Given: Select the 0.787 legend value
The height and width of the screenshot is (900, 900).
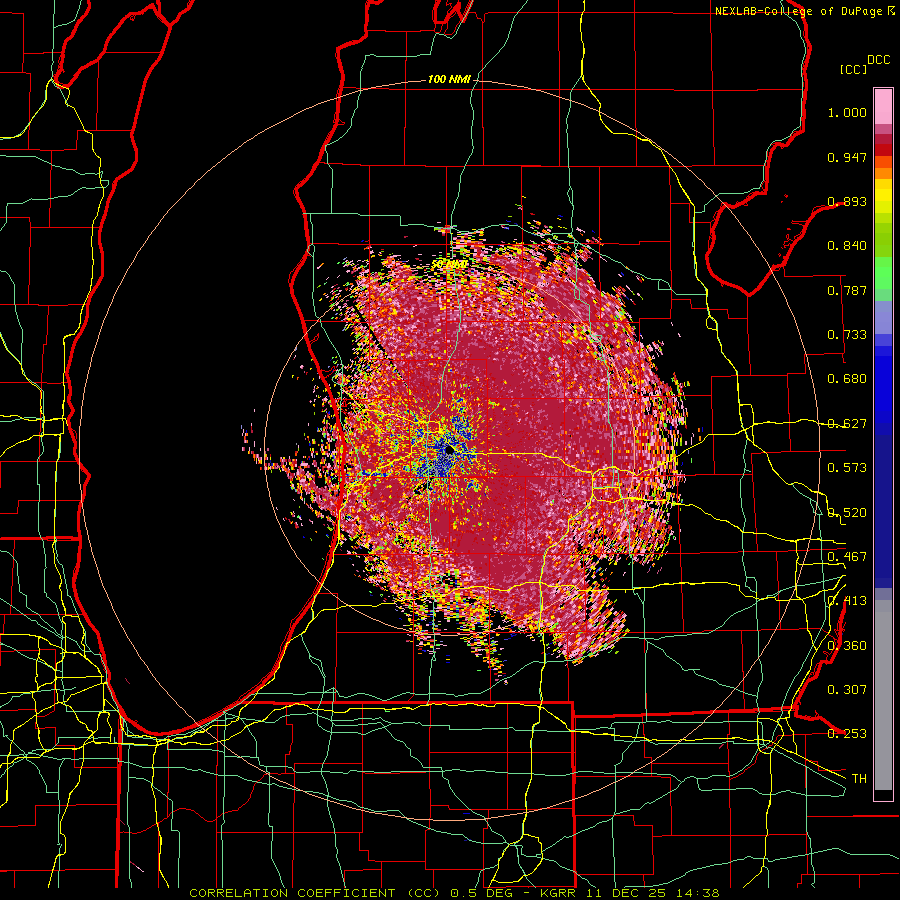Looking at the screenshot, I should (847, 290).
